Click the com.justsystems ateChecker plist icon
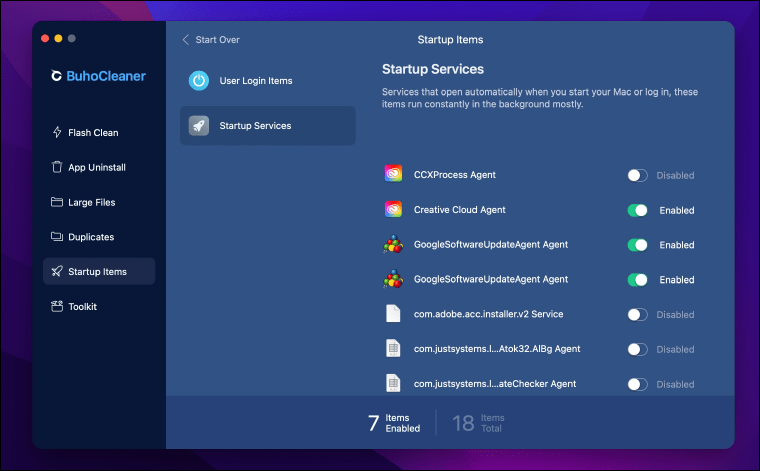Image resolution: width=760 pixels, height=471 pixels. (393, 383)
